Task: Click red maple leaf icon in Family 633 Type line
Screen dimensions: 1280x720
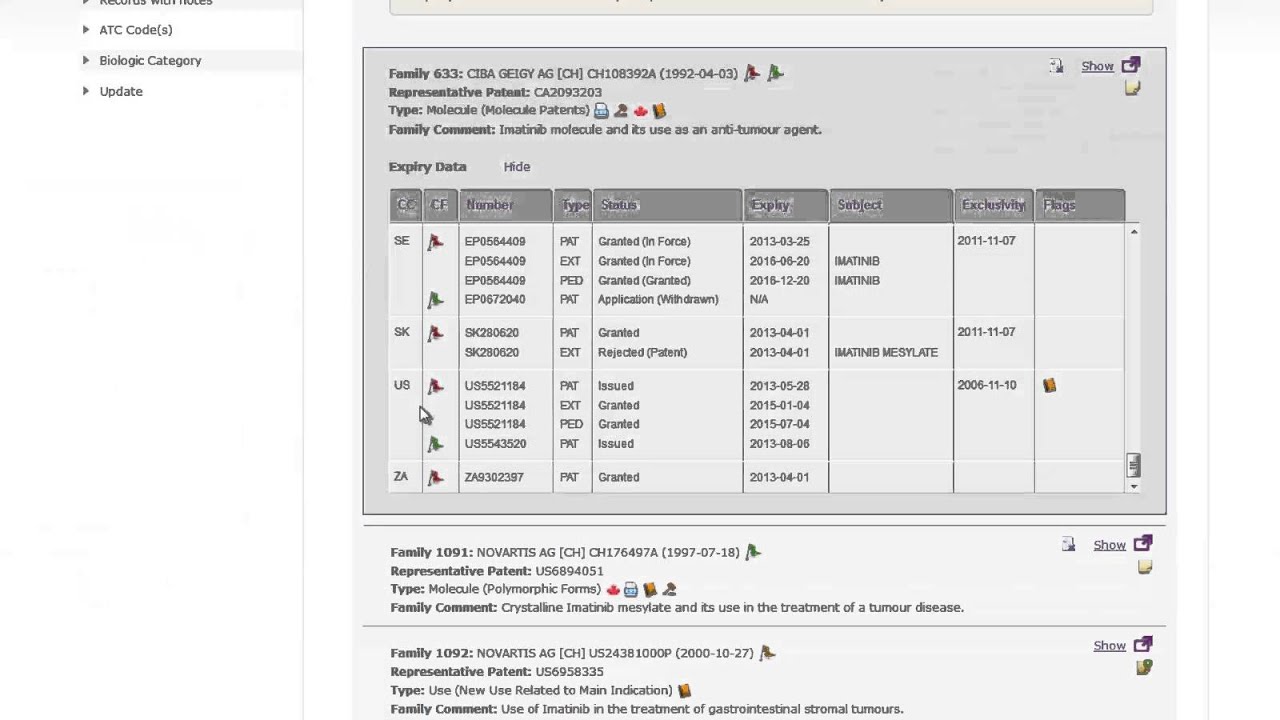Action: pyautogui.click(x=640, y=111)
